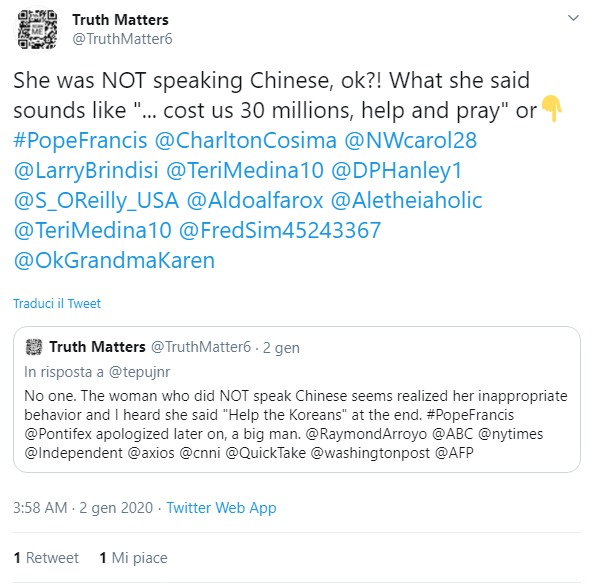Open the tweet options chevron menu
The width and height of the screenshot is (593, 584).
pyautogui.click(x=573, y=18)
